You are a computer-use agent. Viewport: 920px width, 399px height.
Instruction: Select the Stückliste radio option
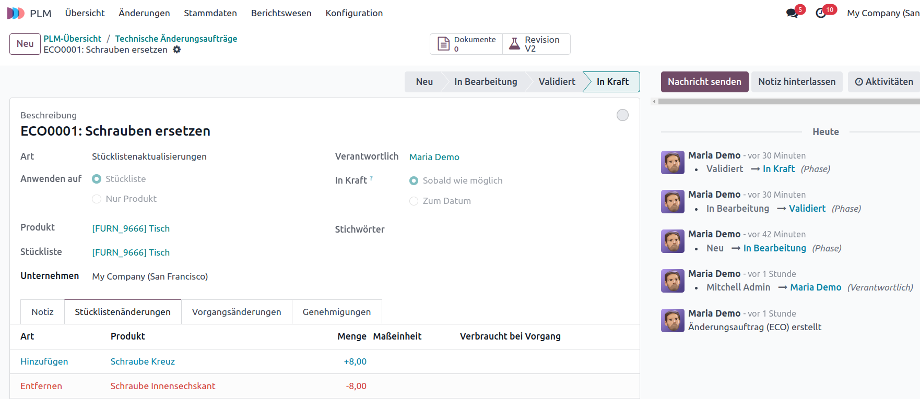coord(96,179)
